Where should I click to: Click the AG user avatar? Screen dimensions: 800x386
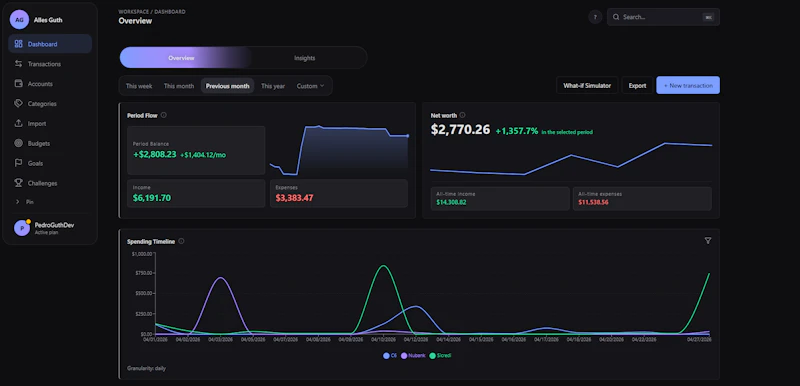point(19,20)
